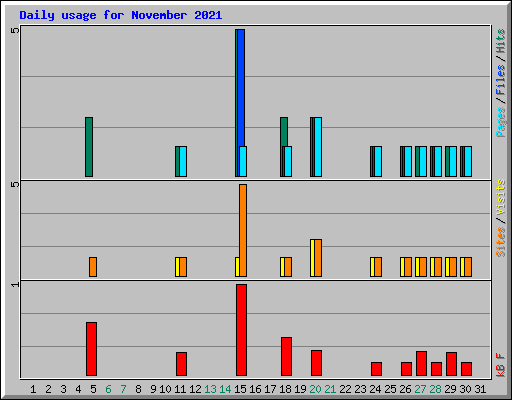The width and height of the screenshot is (512, 400).
Task: Click the cyan Pages bar for day 18
Action: (288, 161)
